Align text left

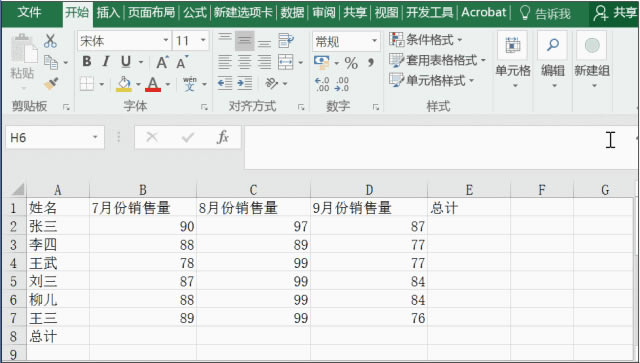coord(224,62)
